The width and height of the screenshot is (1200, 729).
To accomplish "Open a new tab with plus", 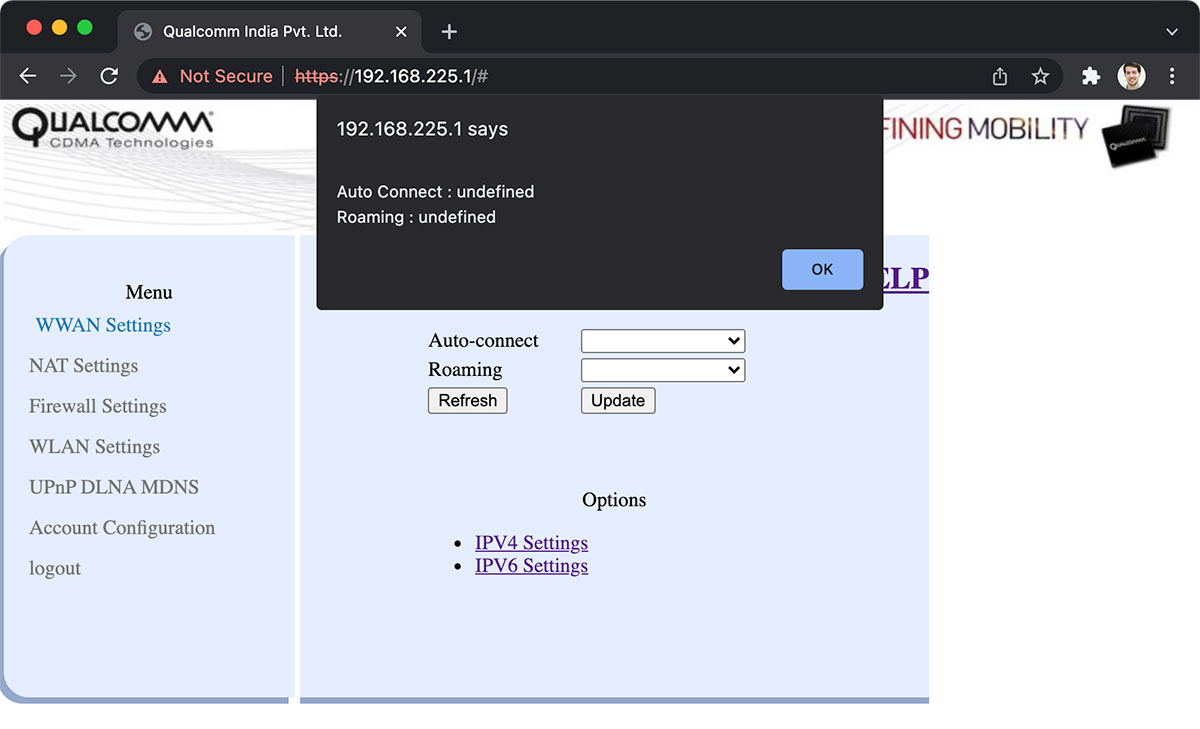I will (449, 32).
